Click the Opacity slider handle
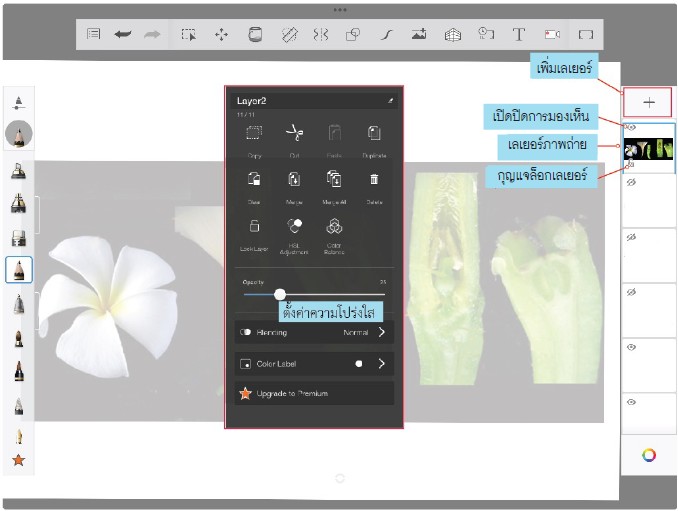 [280, 294]
